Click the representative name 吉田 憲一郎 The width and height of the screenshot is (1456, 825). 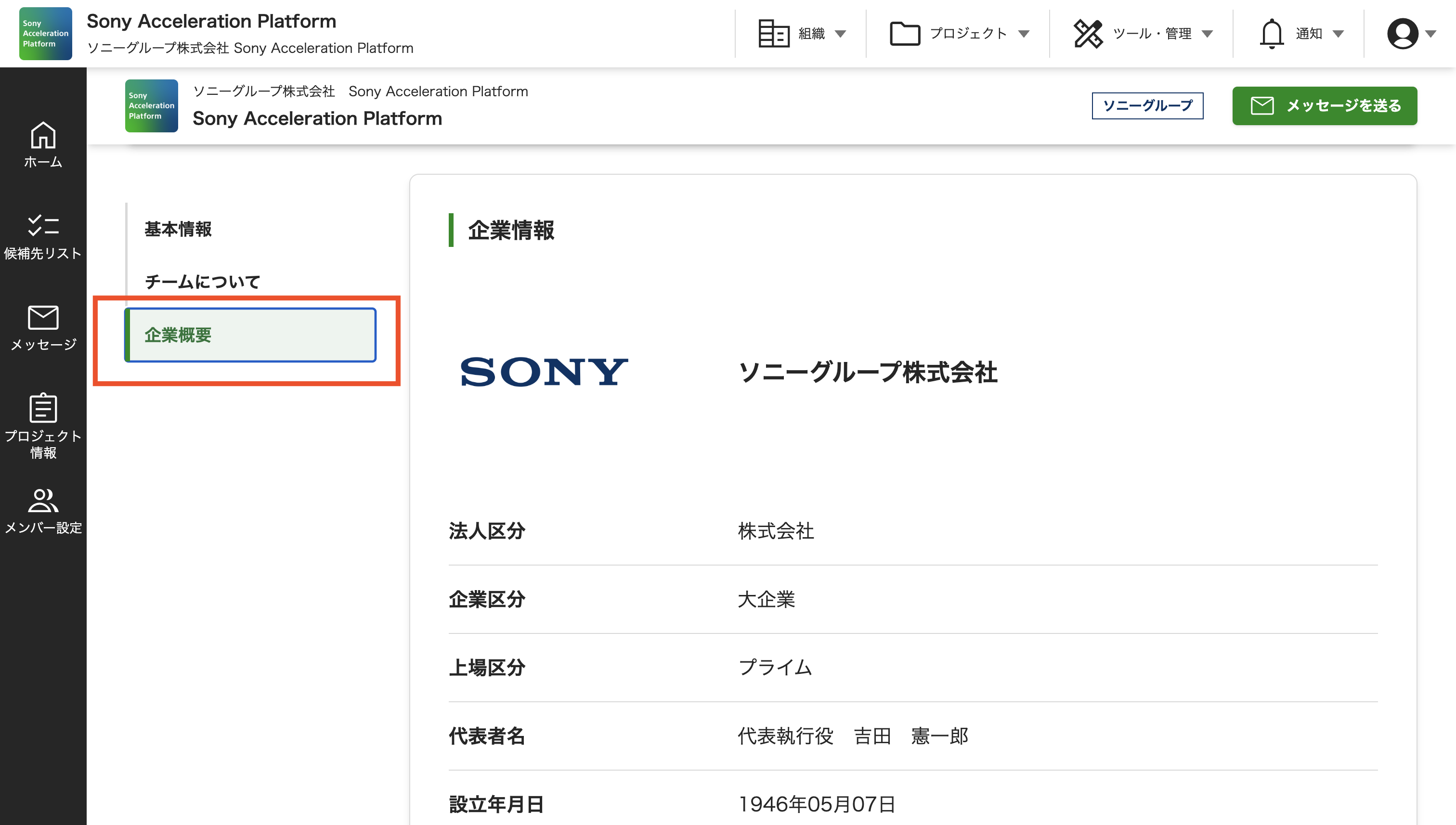click(911, 736)
